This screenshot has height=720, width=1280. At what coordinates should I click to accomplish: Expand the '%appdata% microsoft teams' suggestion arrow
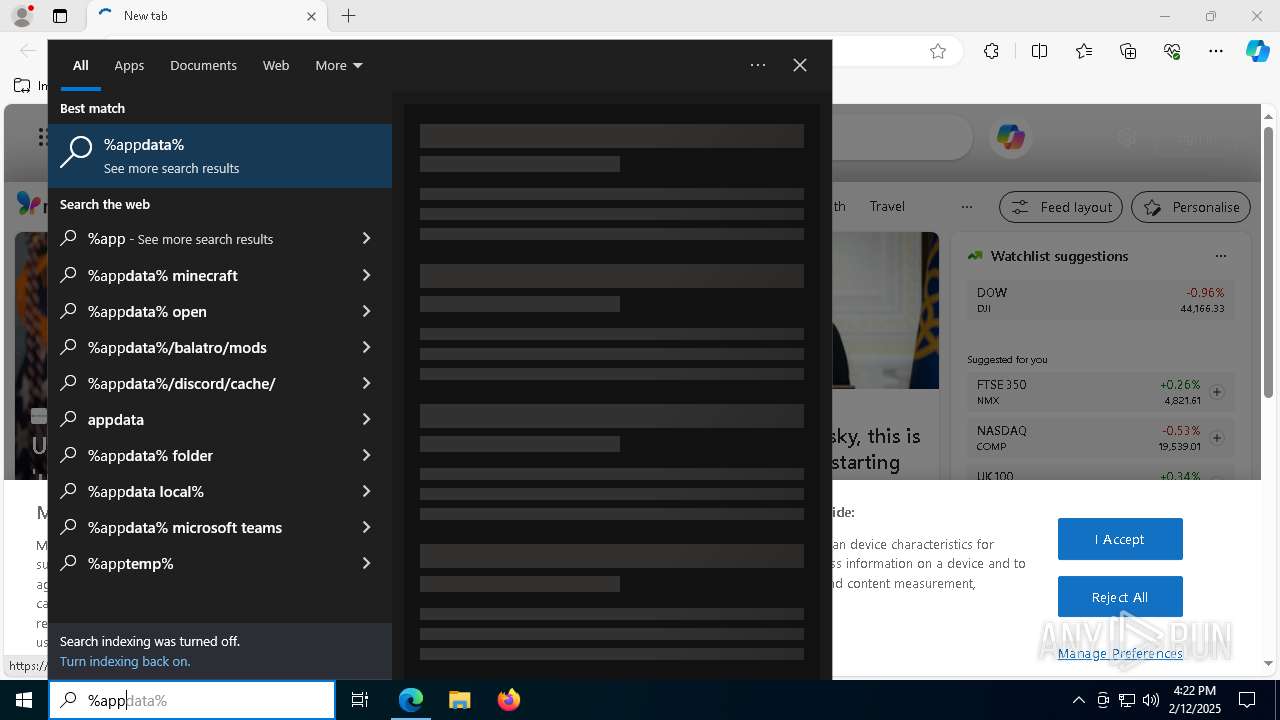pos(366,527)
